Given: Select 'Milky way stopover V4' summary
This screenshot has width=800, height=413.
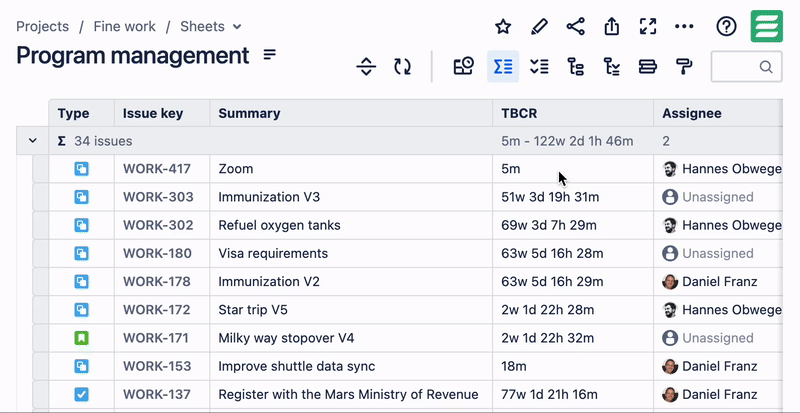Looking at the screenshot, I should (351, 338).
